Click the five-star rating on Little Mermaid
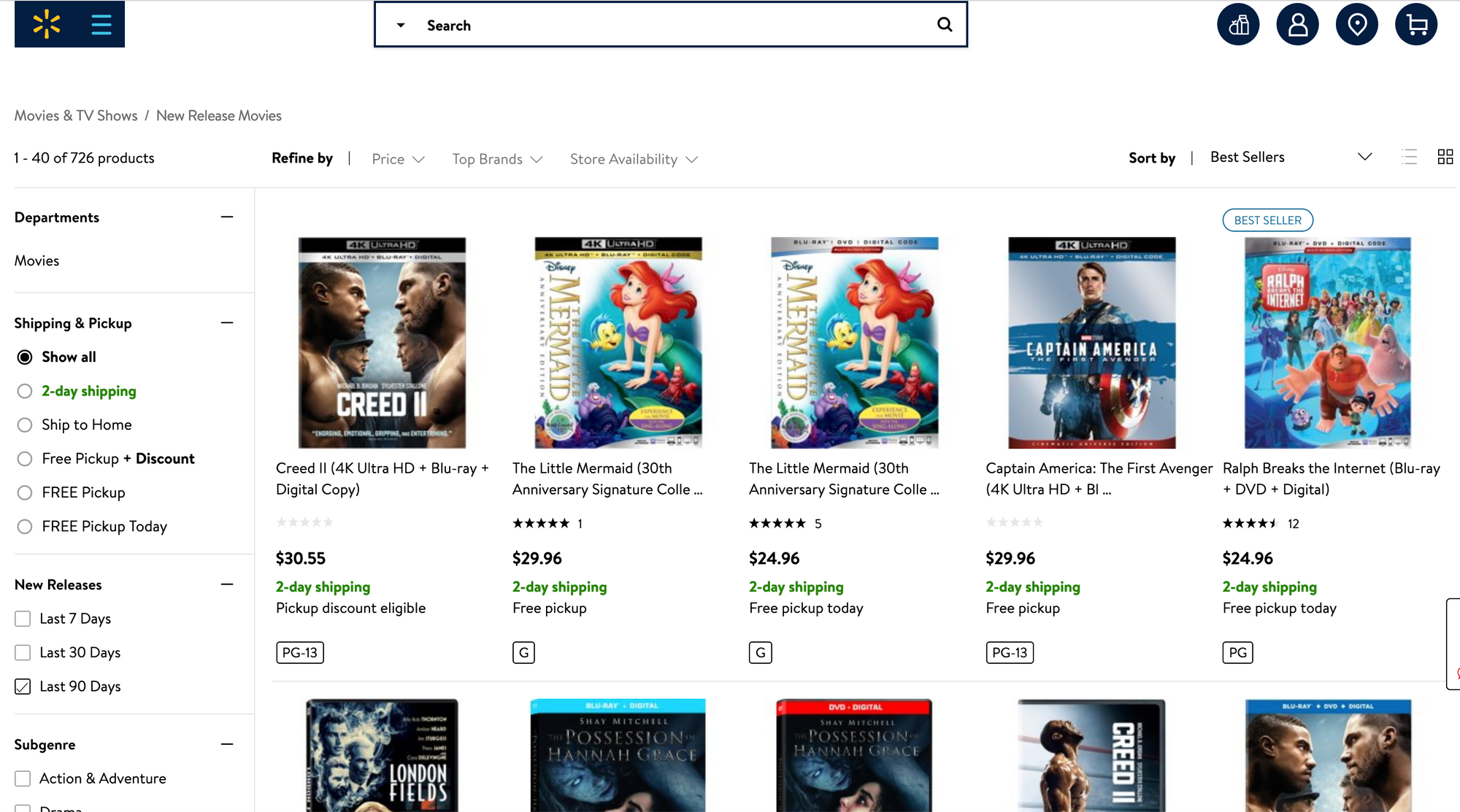This screenshot has height=812, width=1460. [541, 523]
